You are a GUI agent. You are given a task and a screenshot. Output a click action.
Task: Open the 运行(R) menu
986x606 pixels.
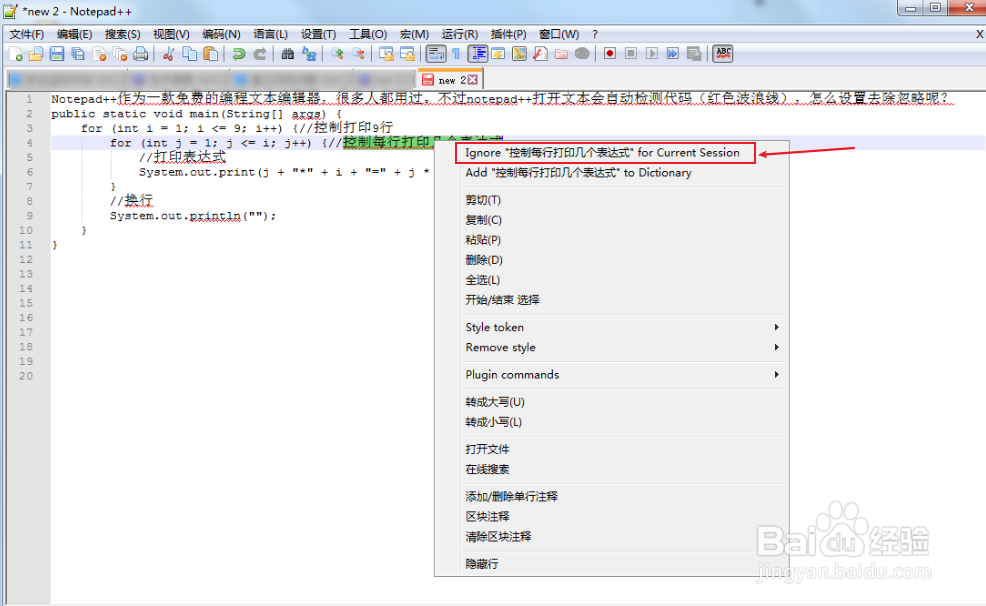coord(460,34)
